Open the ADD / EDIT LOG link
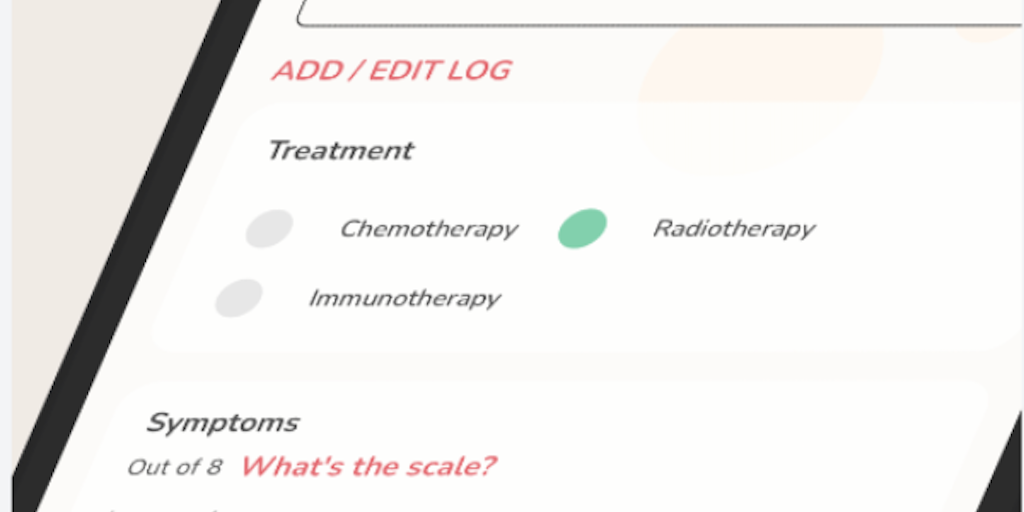The width and height of the screenshot is (1024, 512). (x=391, y=71)
